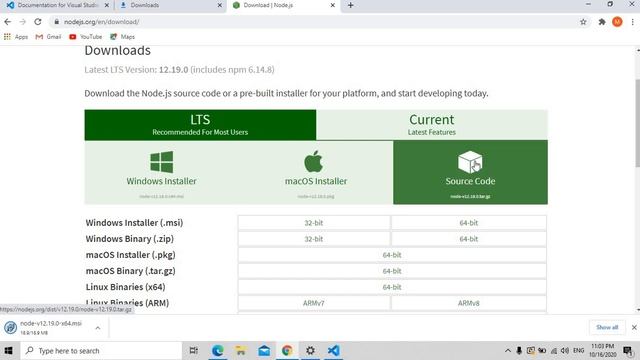Open the Chrome three-dot menu
The image size is (640, 360).
pyautogui.click(x=633, y=22)
